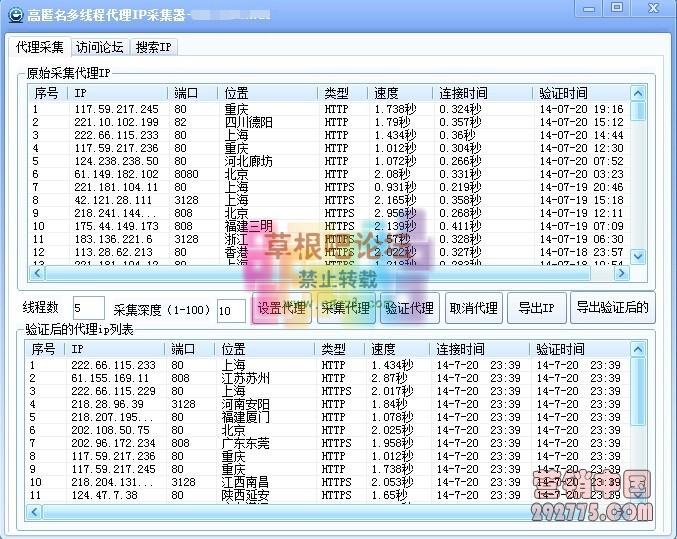Sort upper list by 速度 column header
The image size is (677, 539).
400,93
